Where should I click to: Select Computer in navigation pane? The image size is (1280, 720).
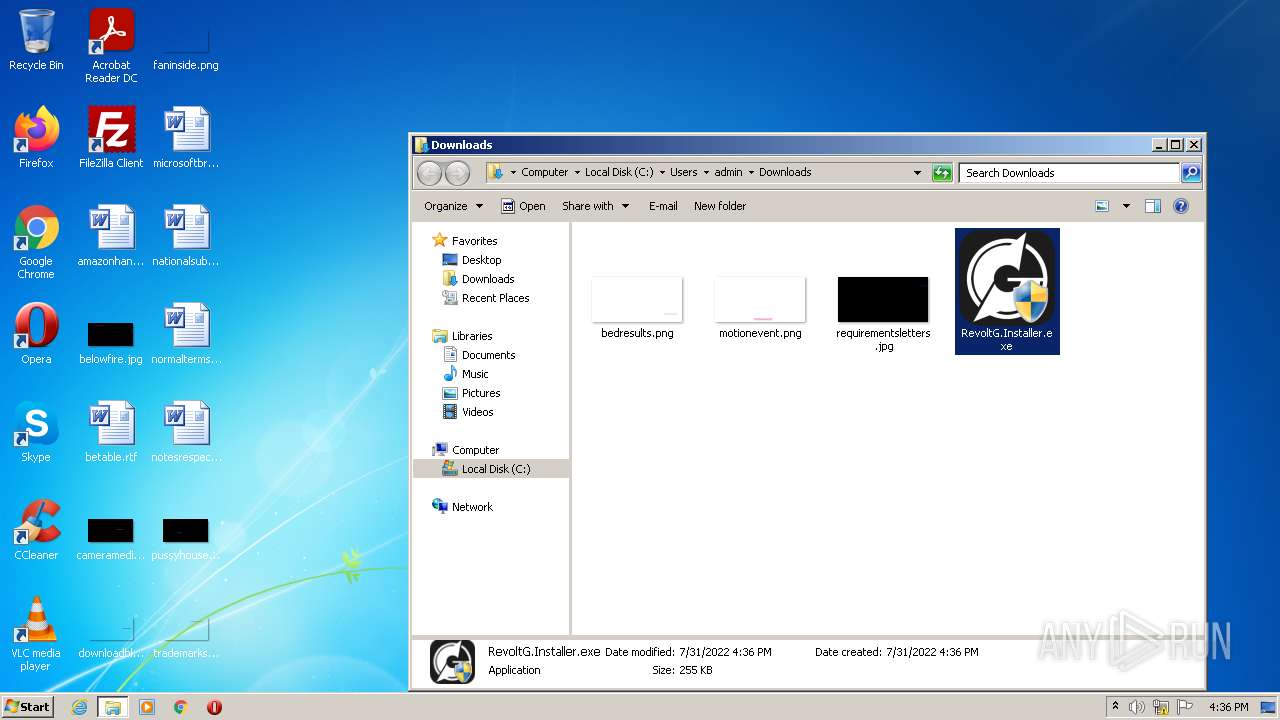coord(475,450)
